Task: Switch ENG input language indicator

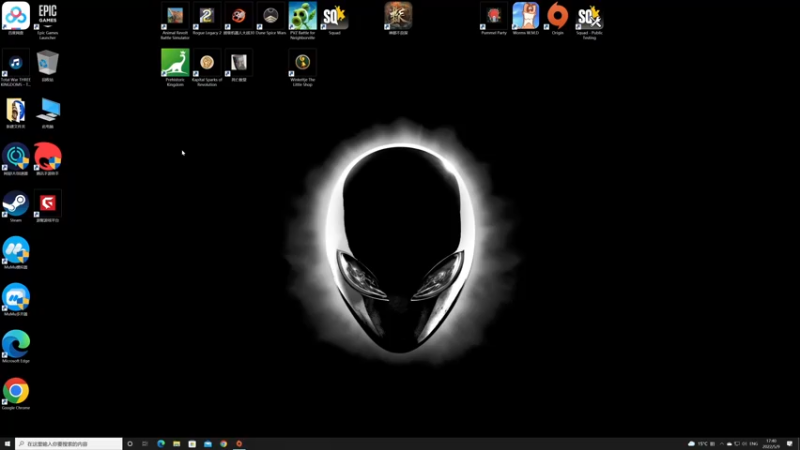Action: [754, 444]
